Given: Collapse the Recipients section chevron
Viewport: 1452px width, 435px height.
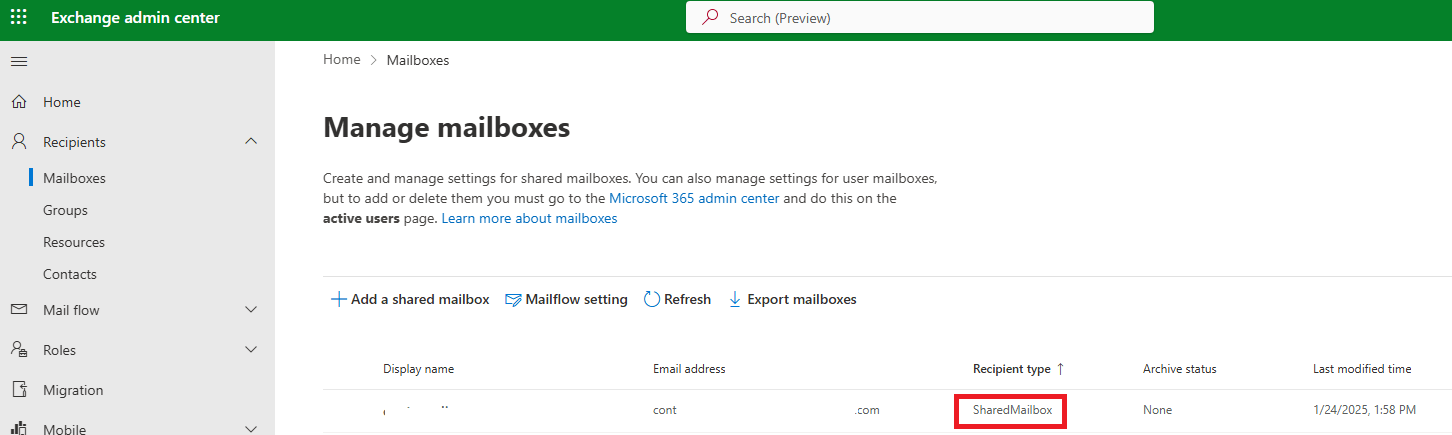Looking at the screenshot, I should coord(251,142).
